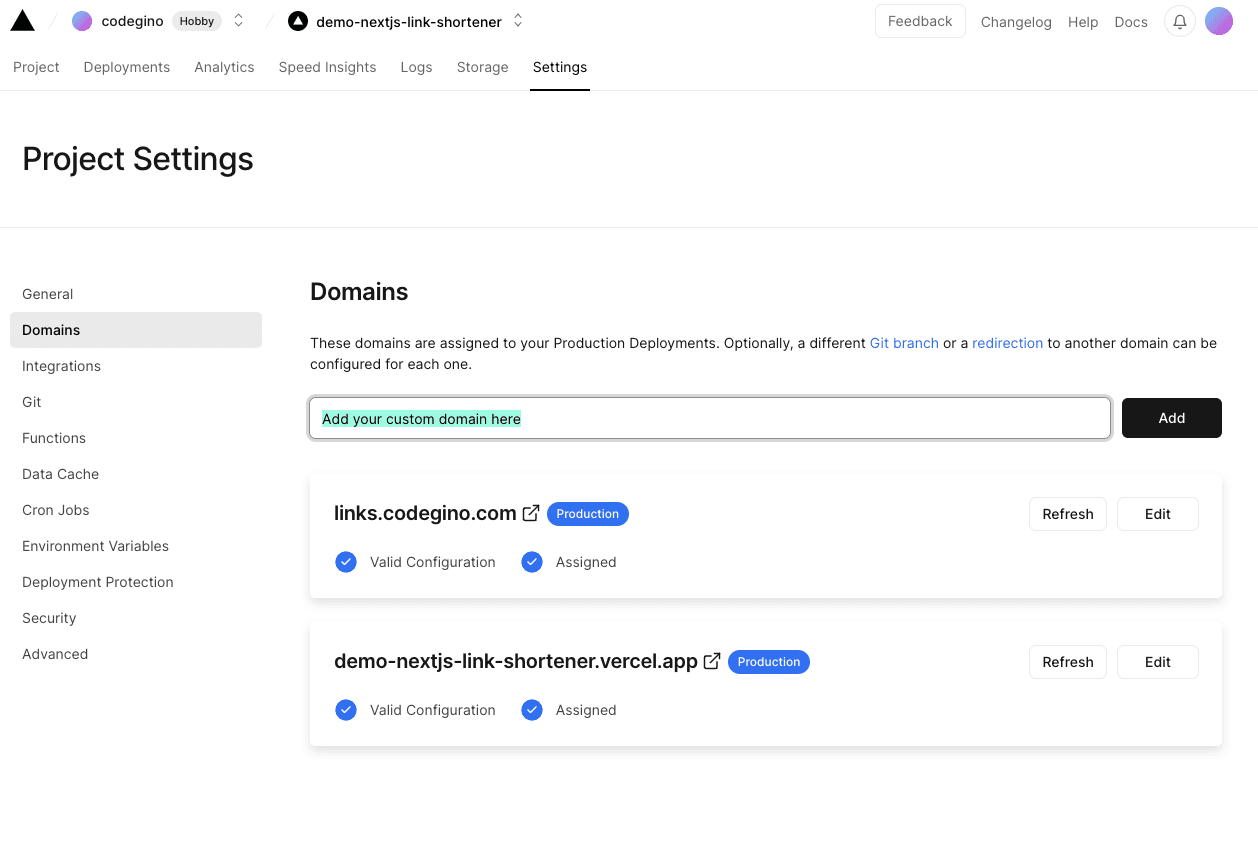Screen dimensions: 1258x841
Task: Expand the project switcher chevron
Action: click(517, 20)
